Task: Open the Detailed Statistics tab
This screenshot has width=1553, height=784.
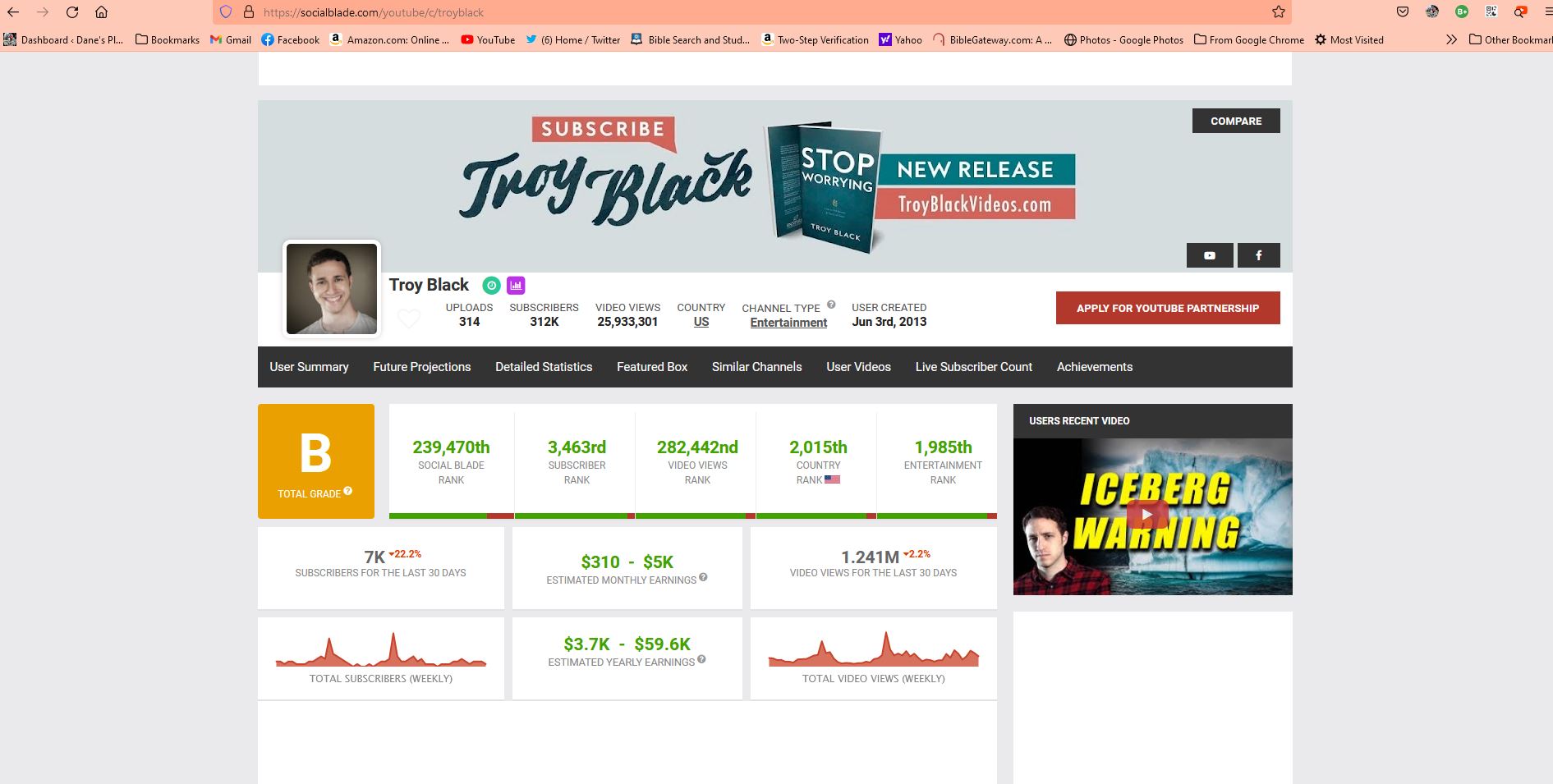Action: [544, 367]
